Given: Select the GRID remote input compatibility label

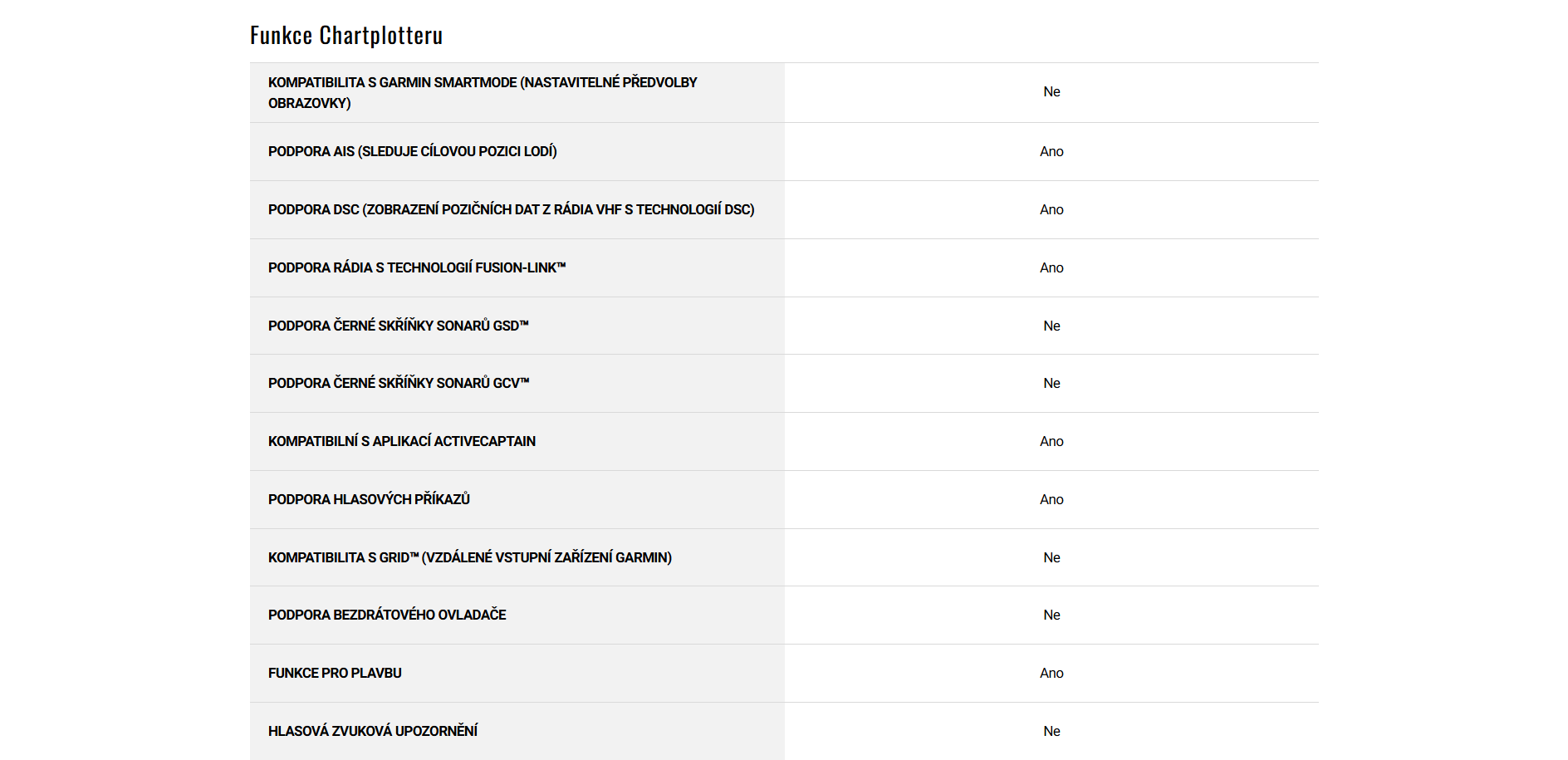Looking at the screenshot, I should point(469,557).
